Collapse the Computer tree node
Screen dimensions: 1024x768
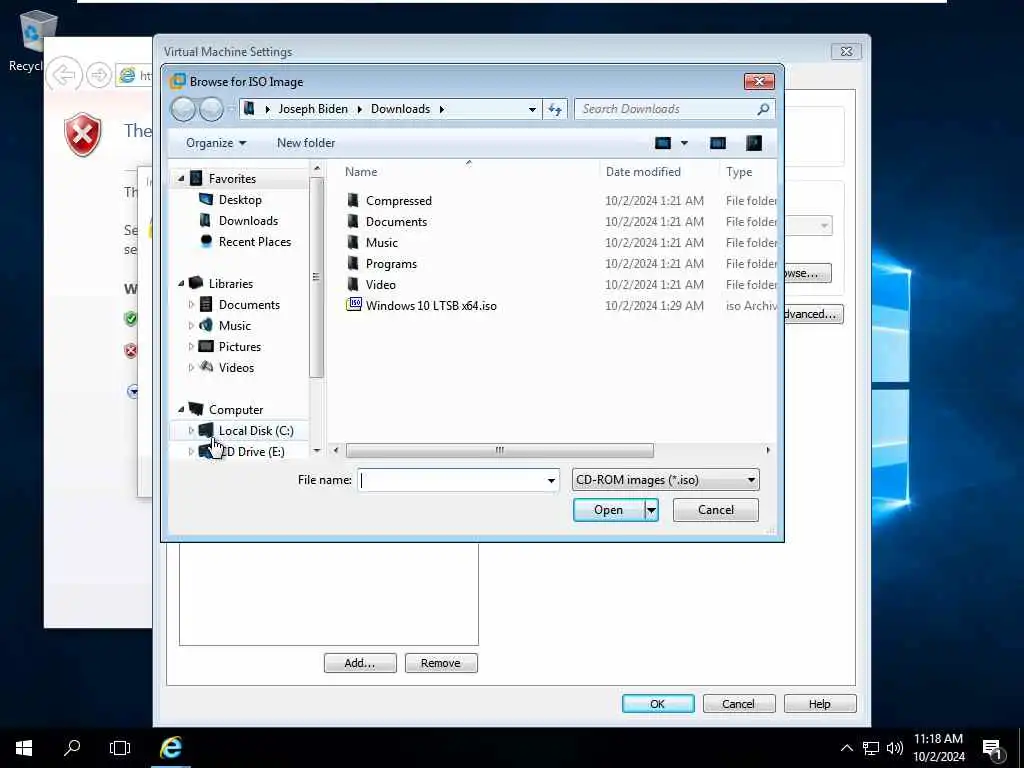(x=181, y=409)
